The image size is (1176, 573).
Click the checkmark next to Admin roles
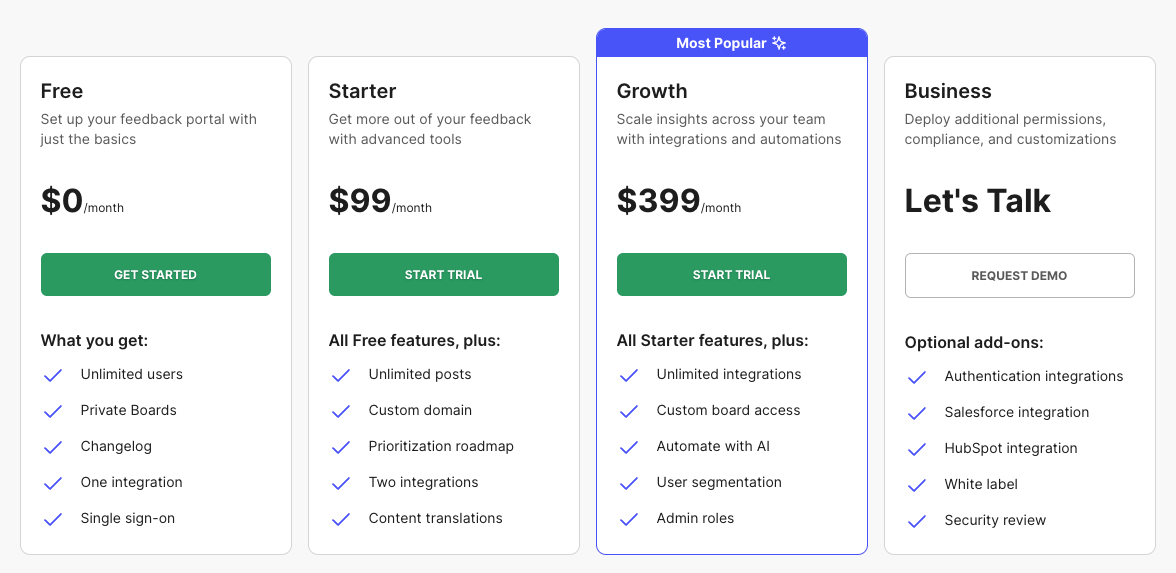coord(629,519)
